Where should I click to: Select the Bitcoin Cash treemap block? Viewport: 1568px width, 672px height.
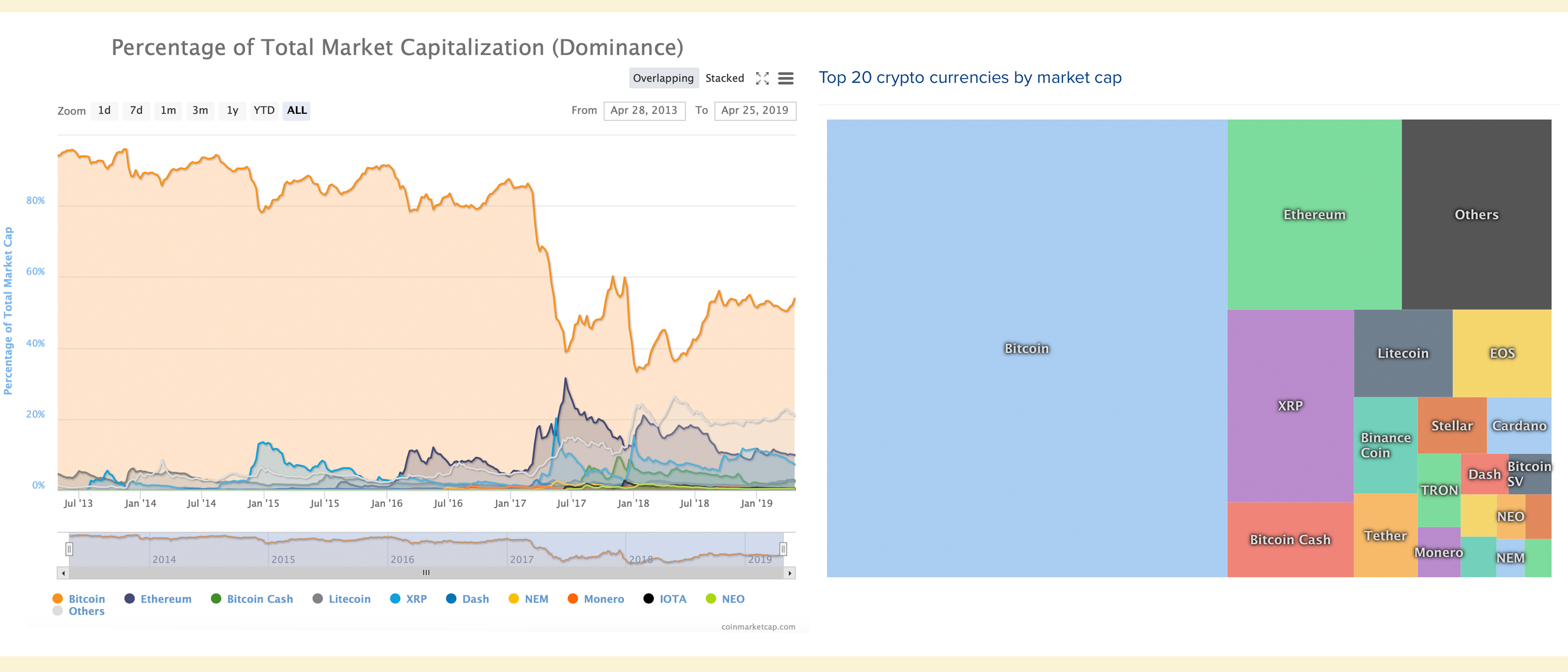[x=1290, y=539]
